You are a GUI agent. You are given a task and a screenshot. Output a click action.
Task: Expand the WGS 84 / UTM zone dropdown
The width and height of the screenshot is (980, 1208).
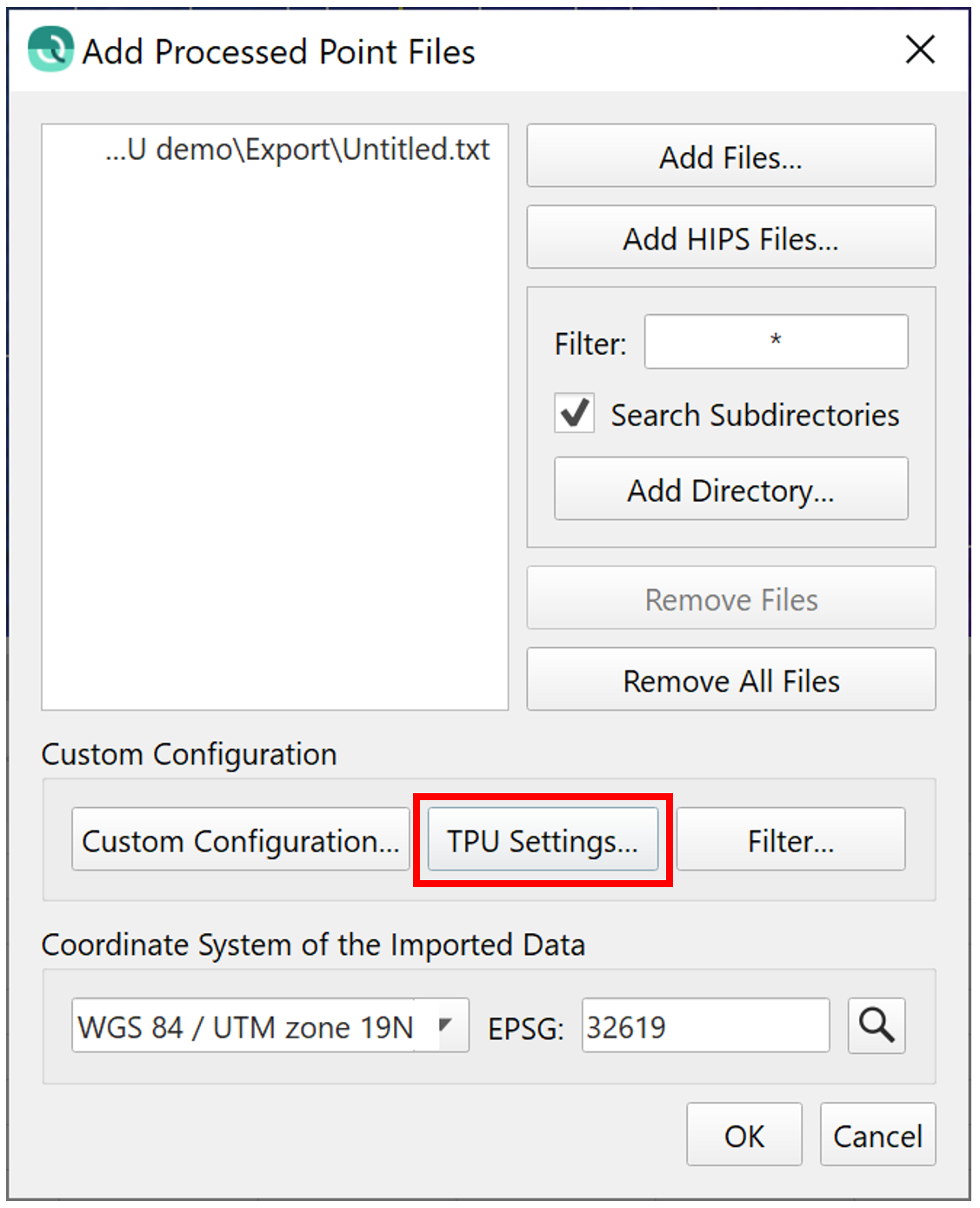(446, 1026)
